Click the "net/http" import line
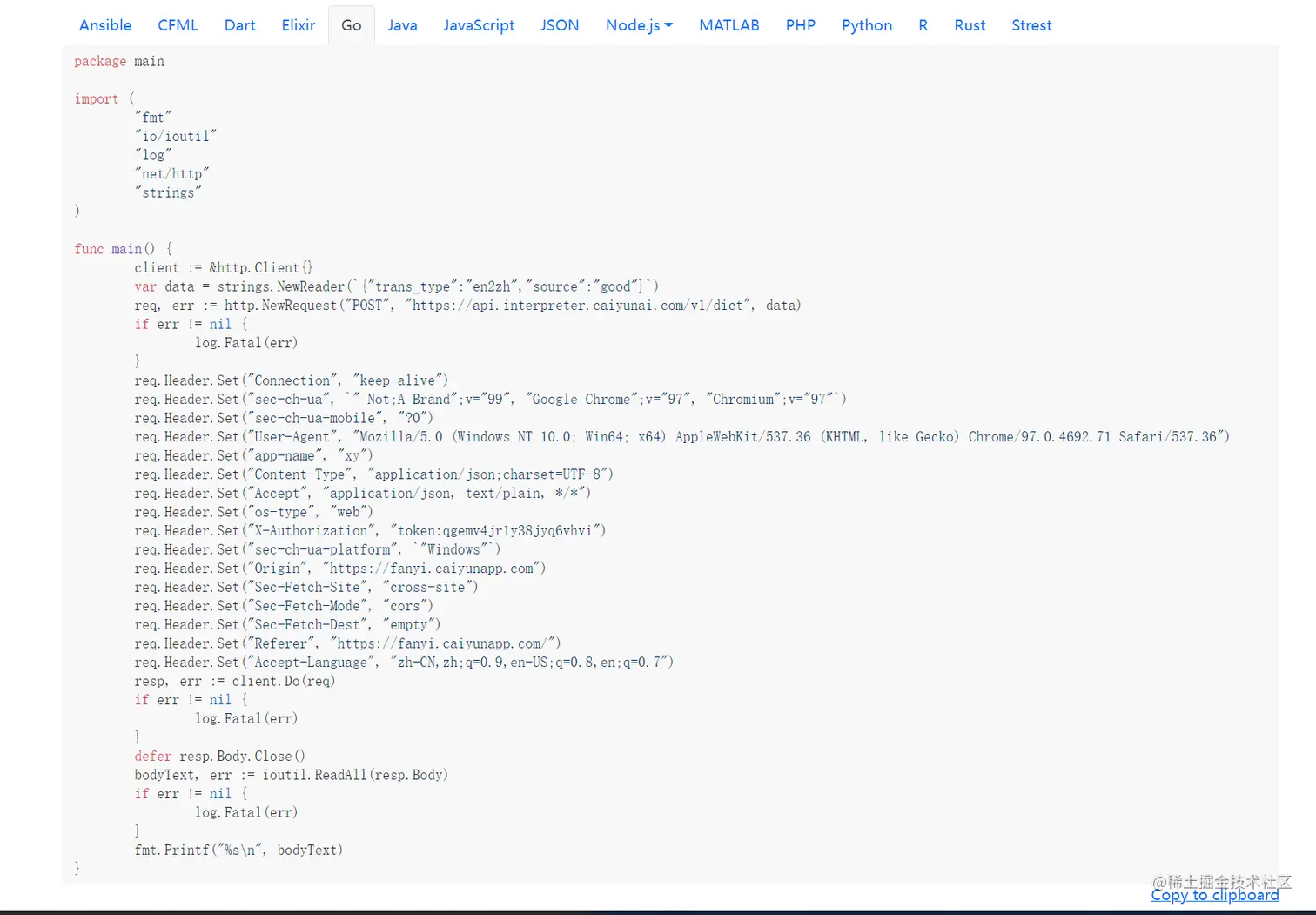 click(x=171, y=173)
